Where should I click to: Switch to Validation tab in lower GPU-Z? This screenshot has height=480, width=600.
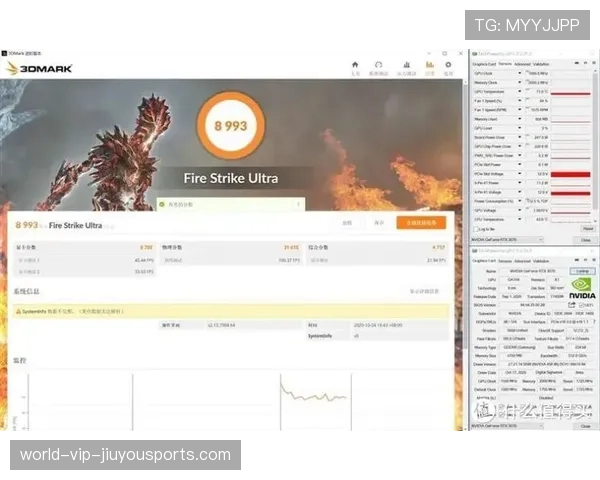pos(541,261)
